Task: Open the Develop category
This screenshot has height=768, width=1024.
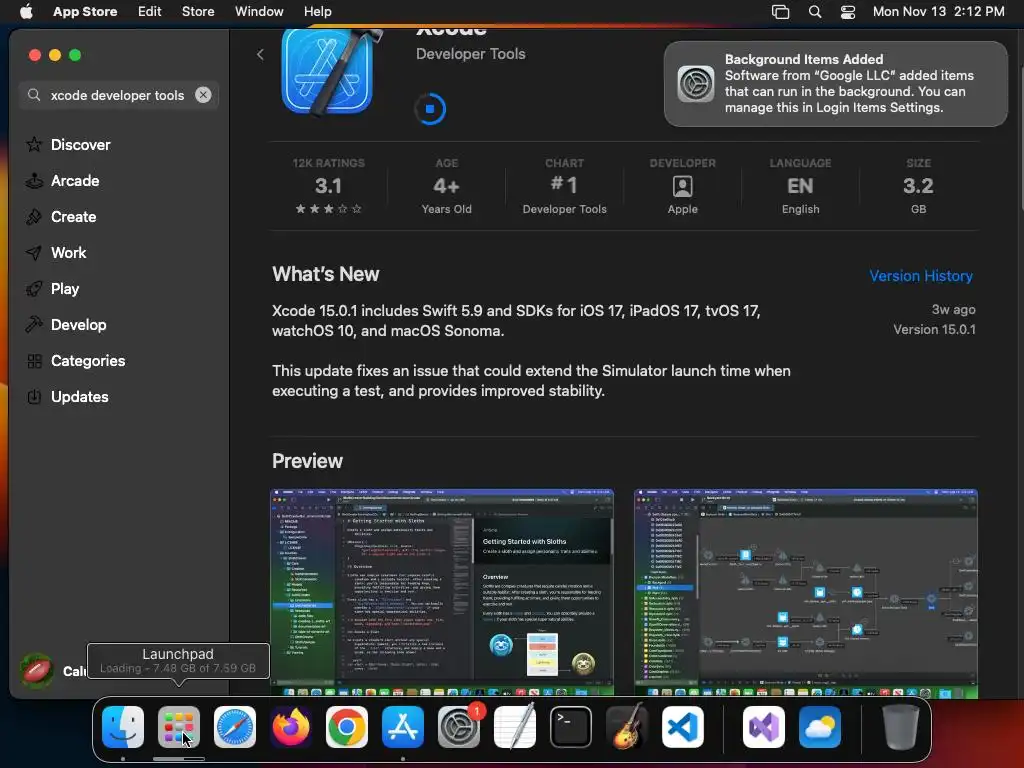Action: pyautogui.click(x=66, y=324)
